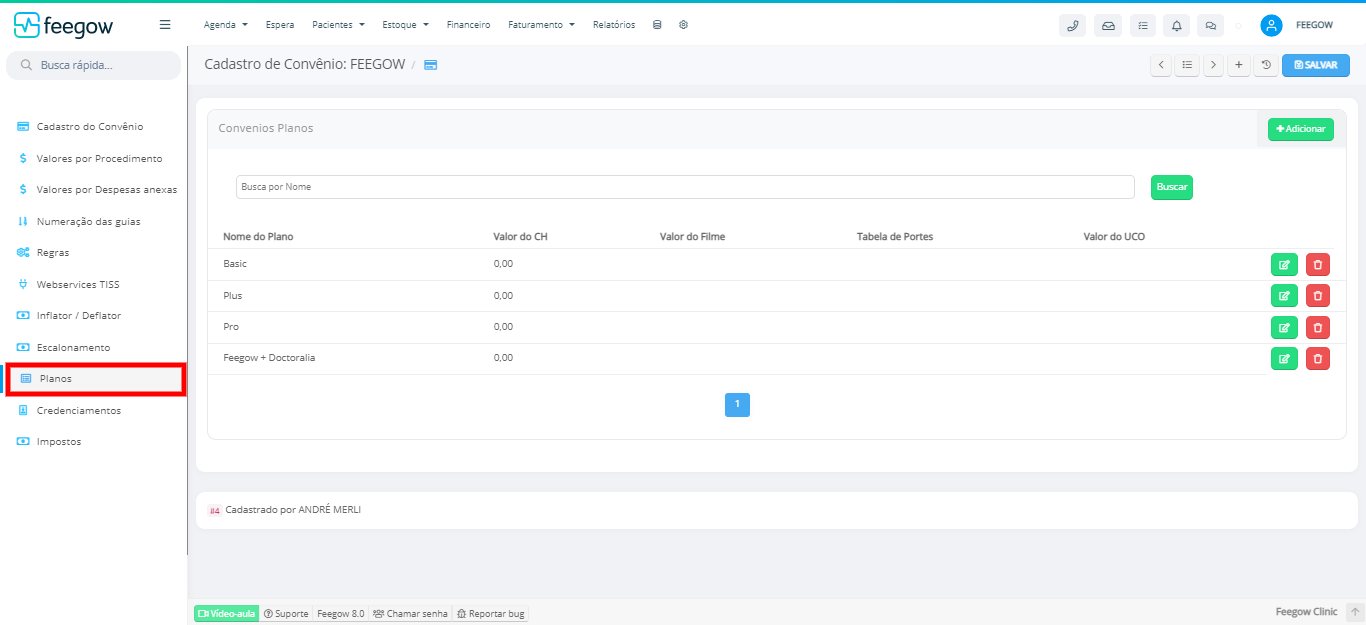The width and height of the screenshot is (1366, 625).
Task: Open the Espera menu item
Action: [x=280, y=25]
